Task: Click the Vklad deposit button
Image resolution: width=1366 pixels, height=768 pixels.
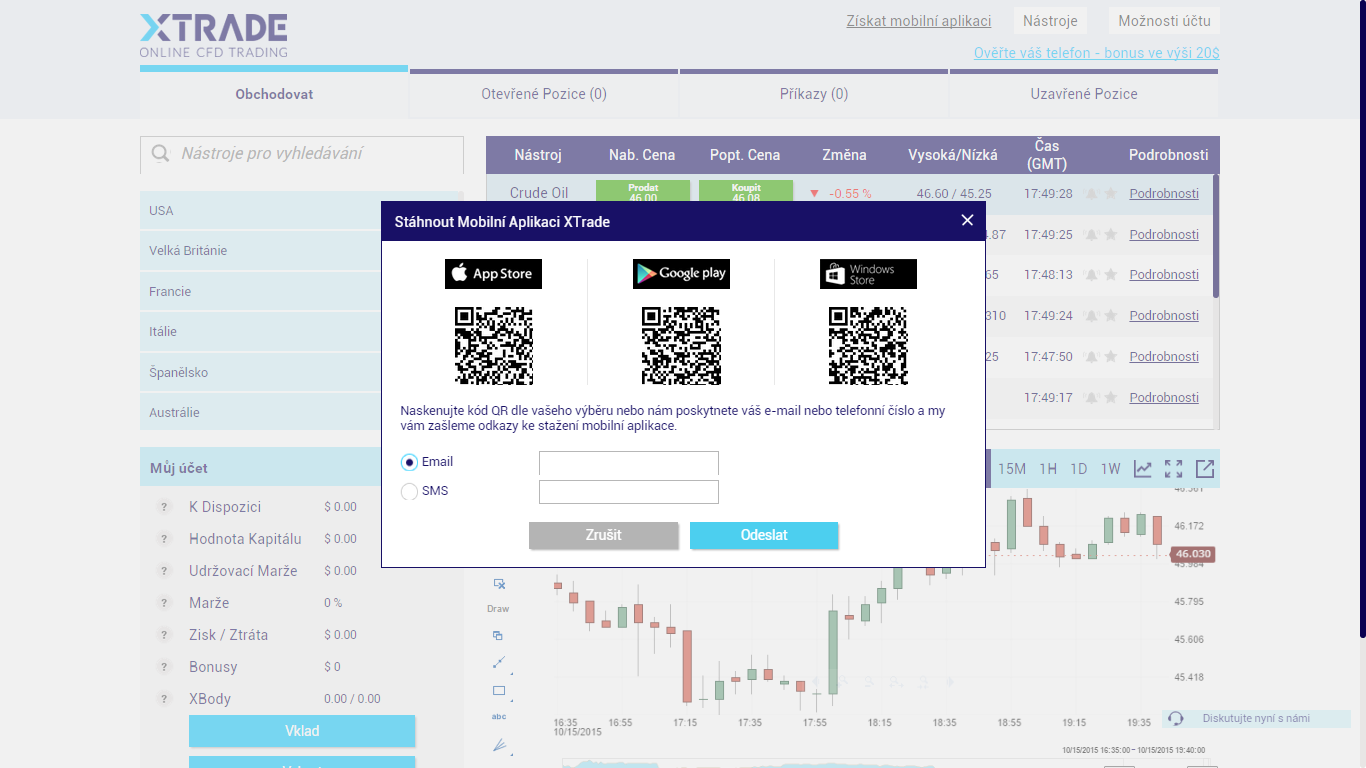Action: click(302, 731)
